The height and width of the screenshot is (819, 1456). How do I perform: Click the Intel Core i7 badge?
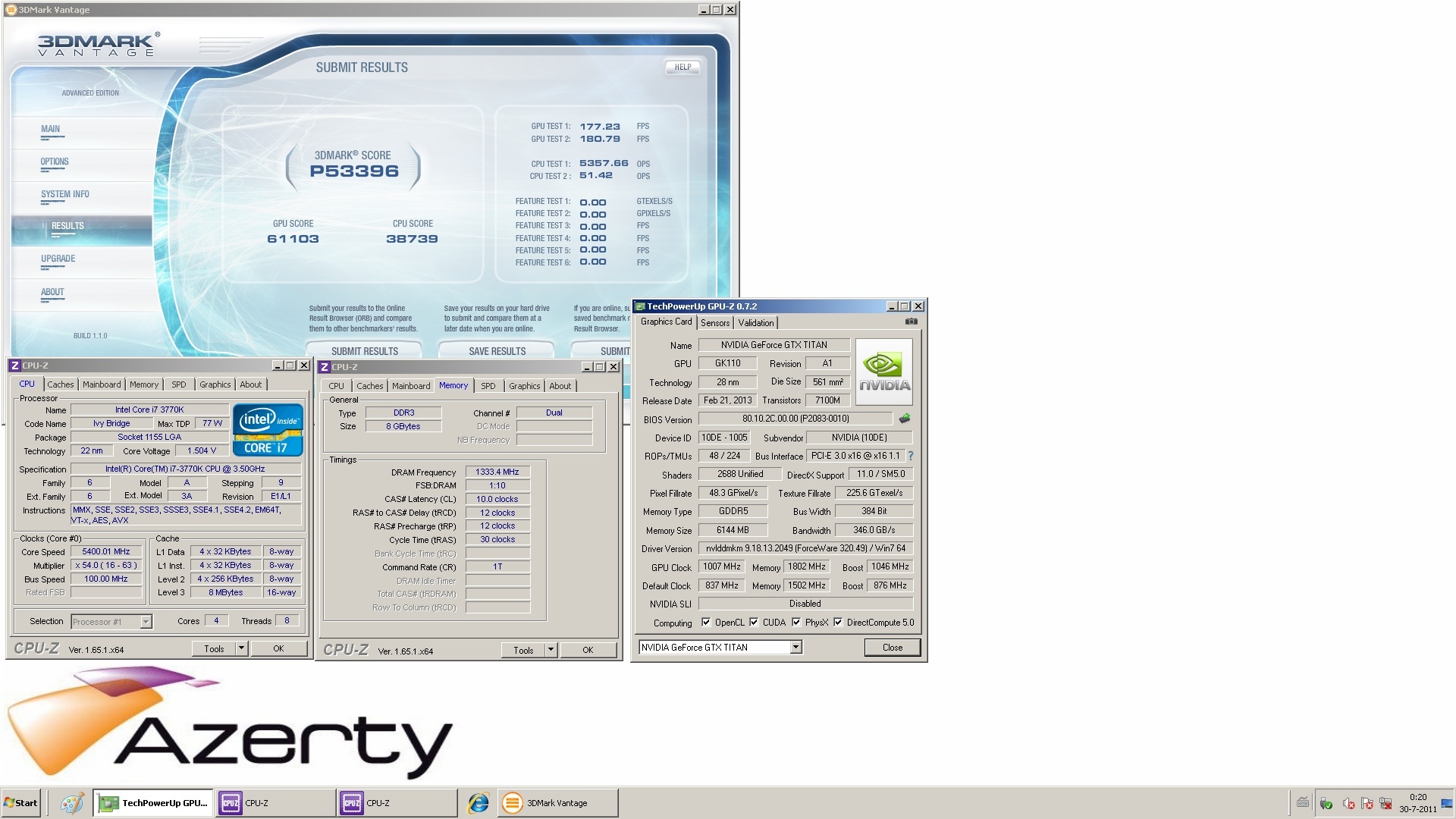(268, 429)
